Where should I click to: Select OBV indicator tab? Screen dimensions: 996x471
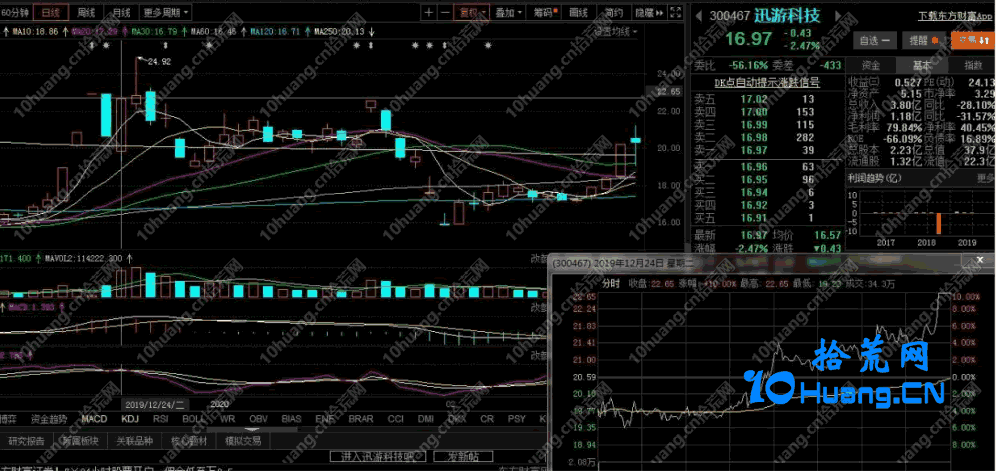point(258,420)
